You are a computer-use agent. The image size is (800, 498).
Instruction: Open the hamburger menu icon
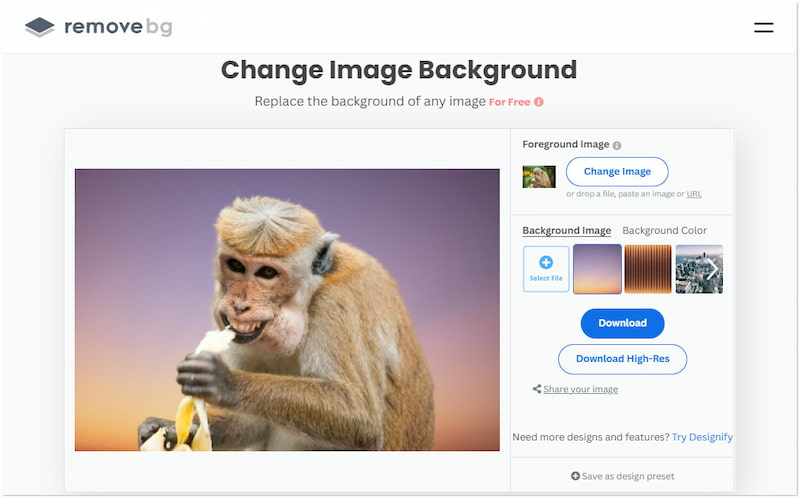point(763,27)
